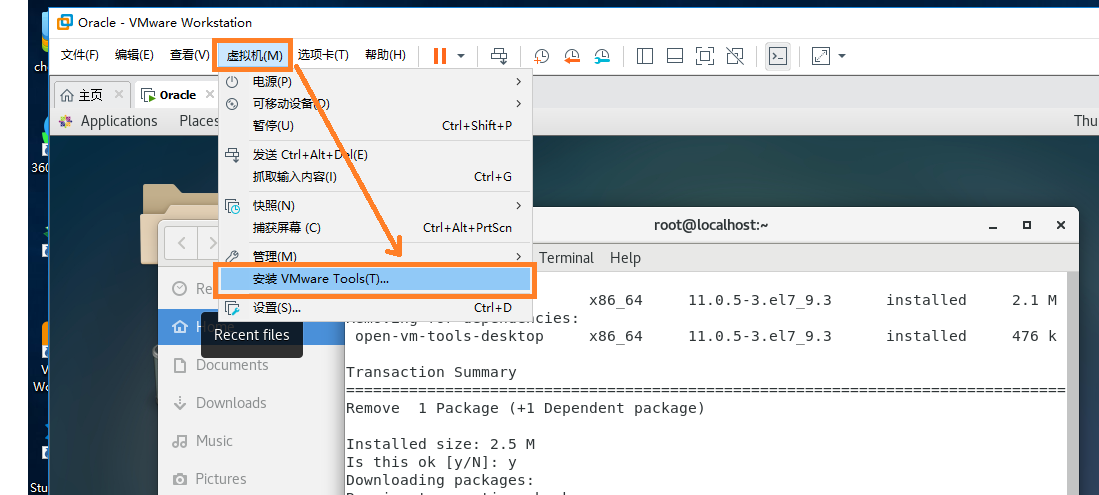Viewport: 1099px width, 495px height.
Task: Open the 查看(V) menu
Action: pyautogui.click(x=189, y=55)
